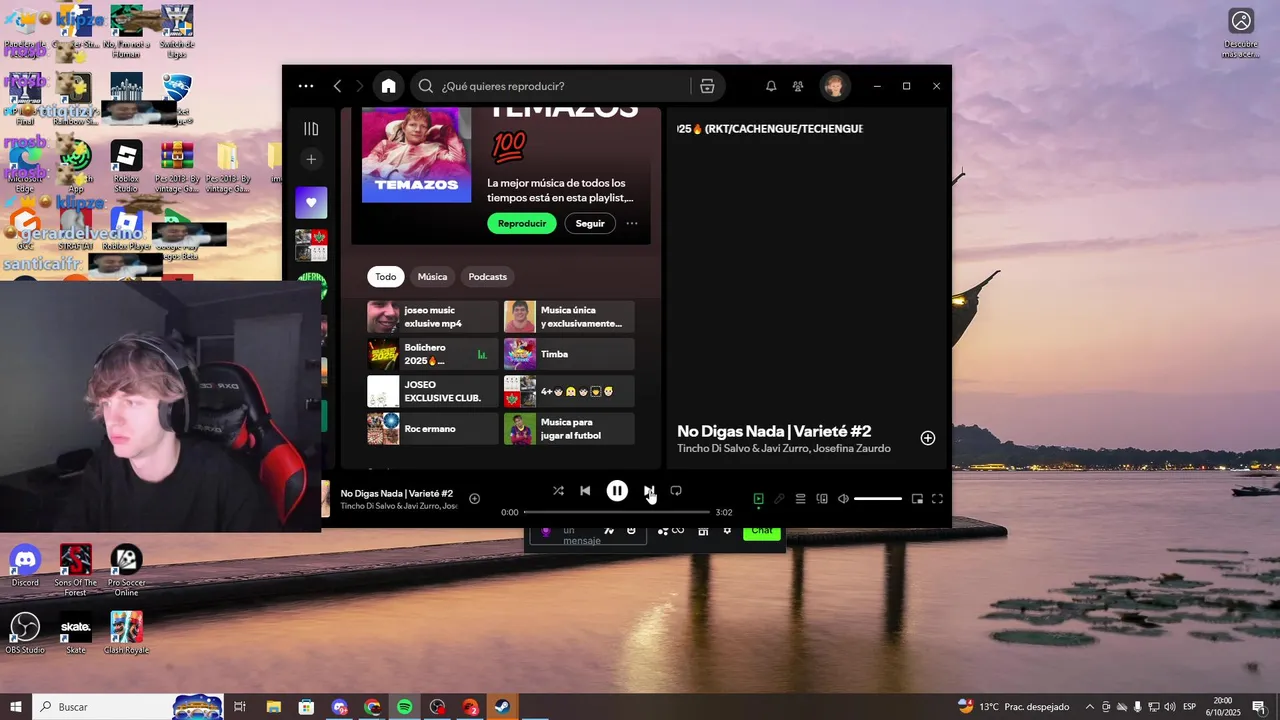Adjust the Spotify volume slider
1280x720 pixels.
[878, 498]
